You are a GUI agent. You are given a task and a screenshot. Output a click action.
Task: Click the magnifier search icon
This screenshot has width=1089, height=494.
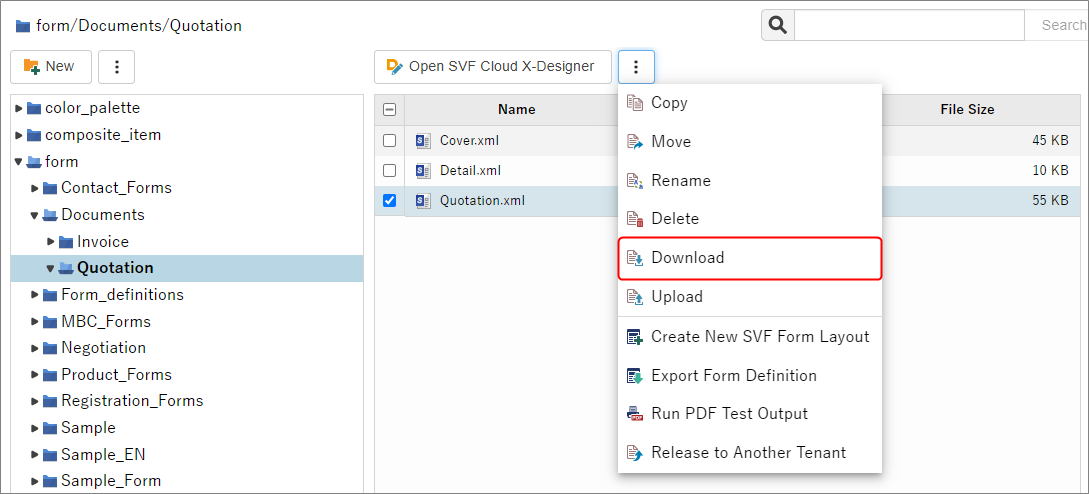click(x=778, y=25)
